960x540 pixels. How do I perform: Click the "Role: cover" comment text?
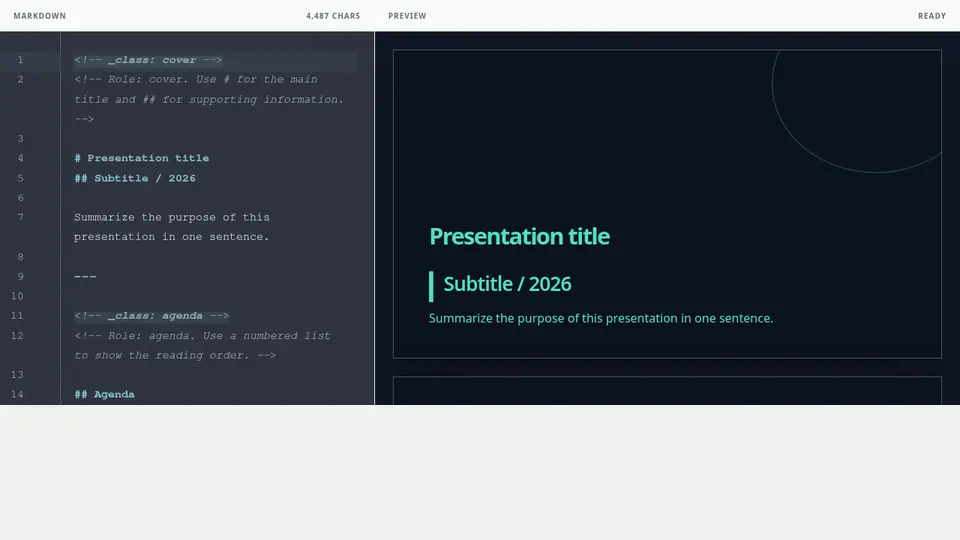coord(209,99)
